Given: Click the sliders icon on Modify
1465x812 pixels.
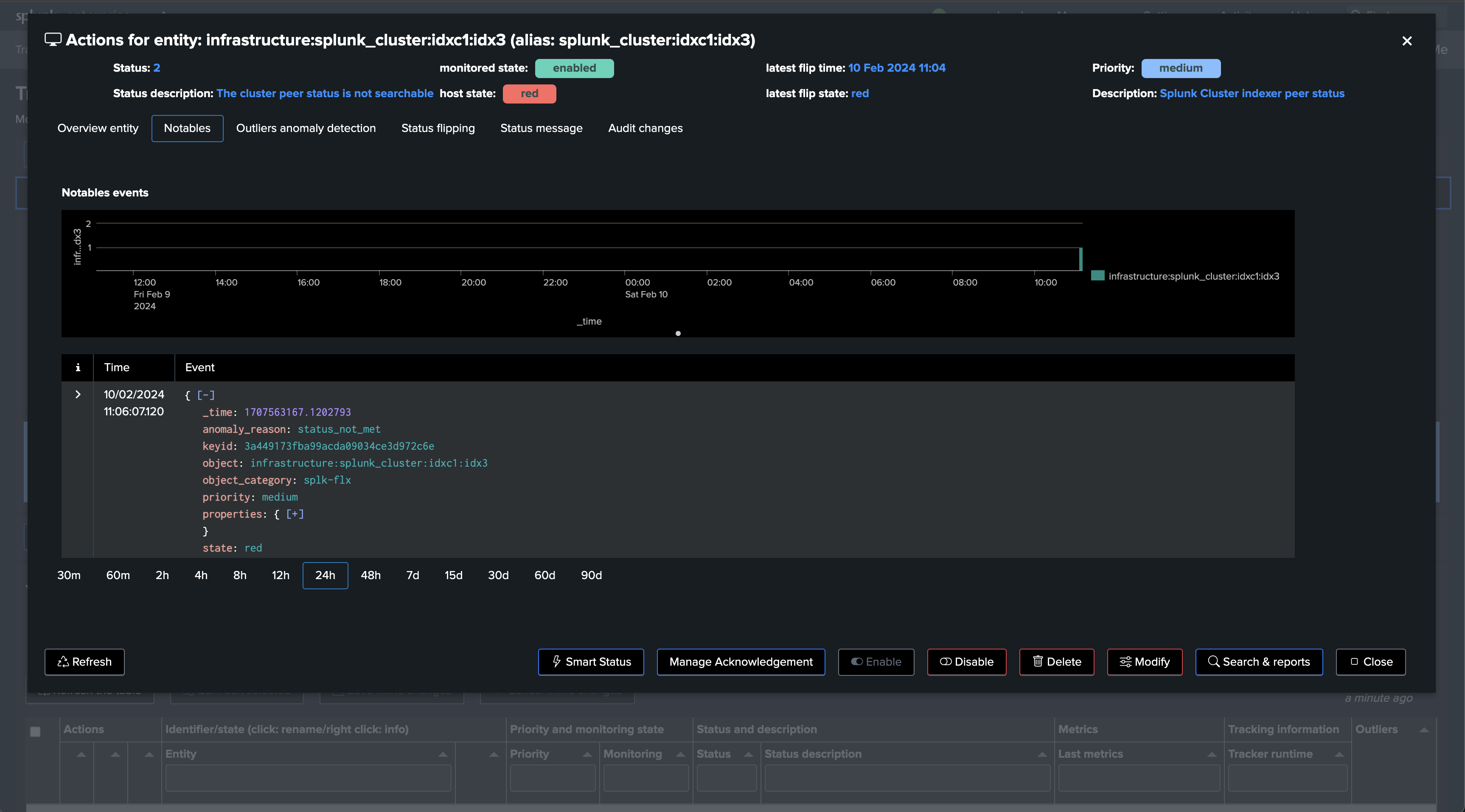Looking at the screenshot, I should pos(1125,661).
